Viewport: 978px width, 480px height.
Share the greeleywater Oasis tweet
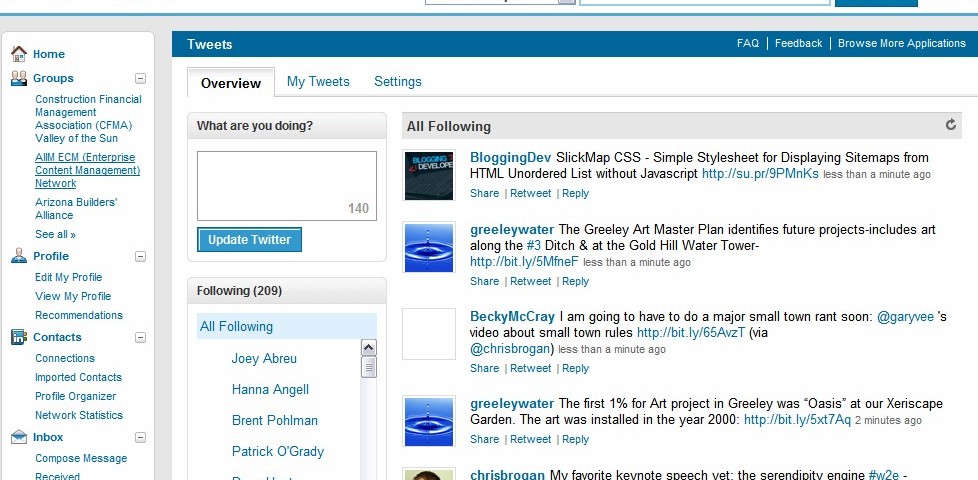click(485, 439)
